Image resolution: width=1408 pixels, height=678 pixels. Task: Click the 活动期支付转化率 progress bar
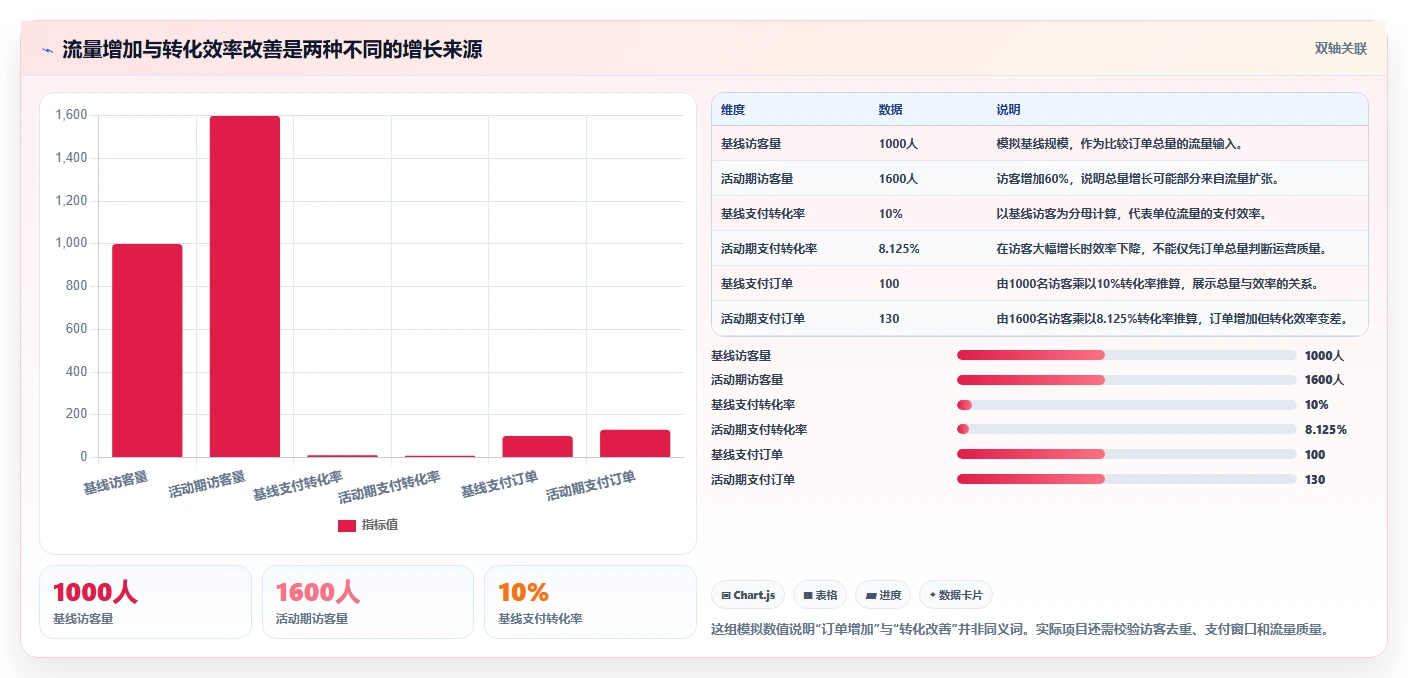click(x=1127, y=430)
